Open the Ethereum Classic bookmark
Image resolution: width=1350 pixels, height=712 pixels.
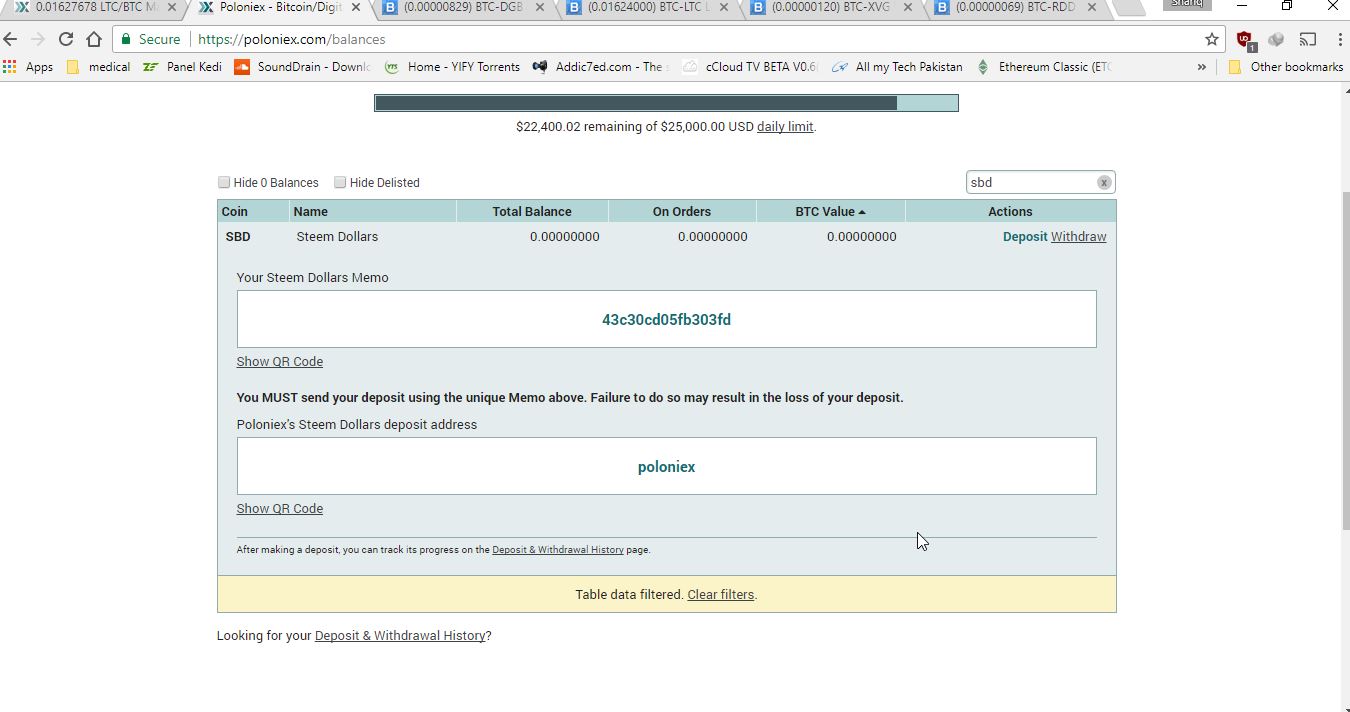pyautogui.click(x=1043, y=67)
